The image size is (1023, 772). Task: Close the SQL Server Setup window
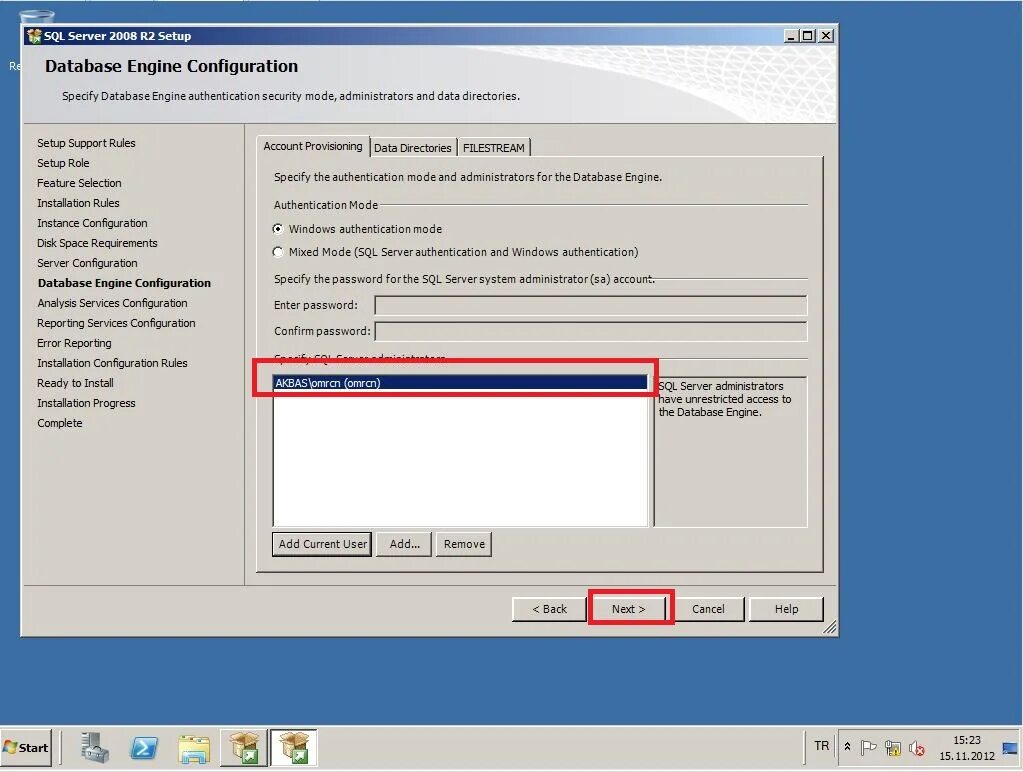(x=825, y=36)
